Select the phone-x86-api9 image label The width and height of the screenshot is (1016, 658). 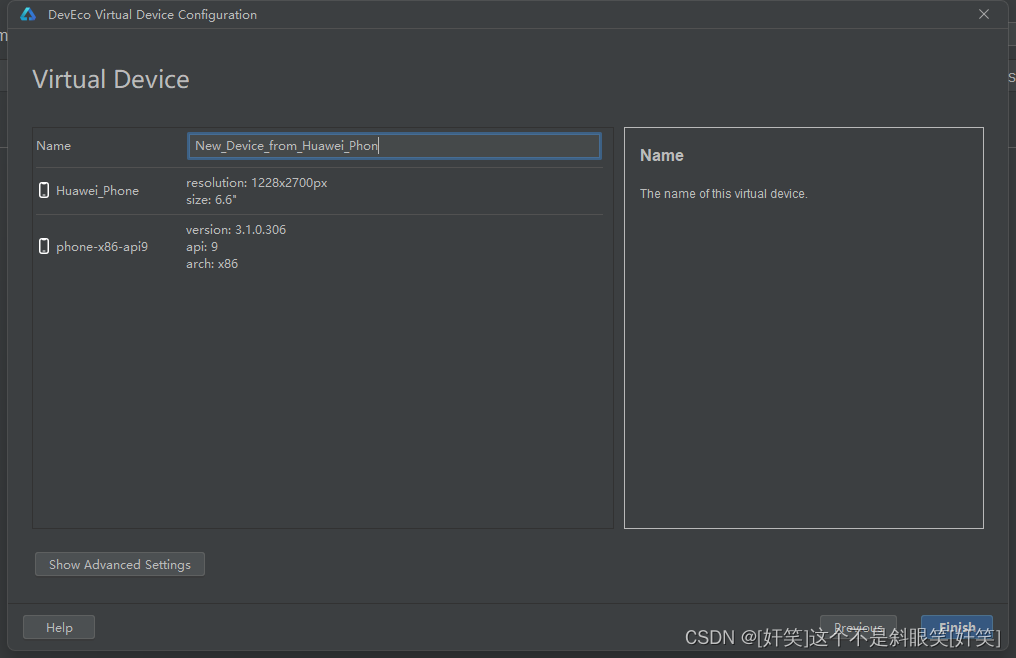(102, 246)
